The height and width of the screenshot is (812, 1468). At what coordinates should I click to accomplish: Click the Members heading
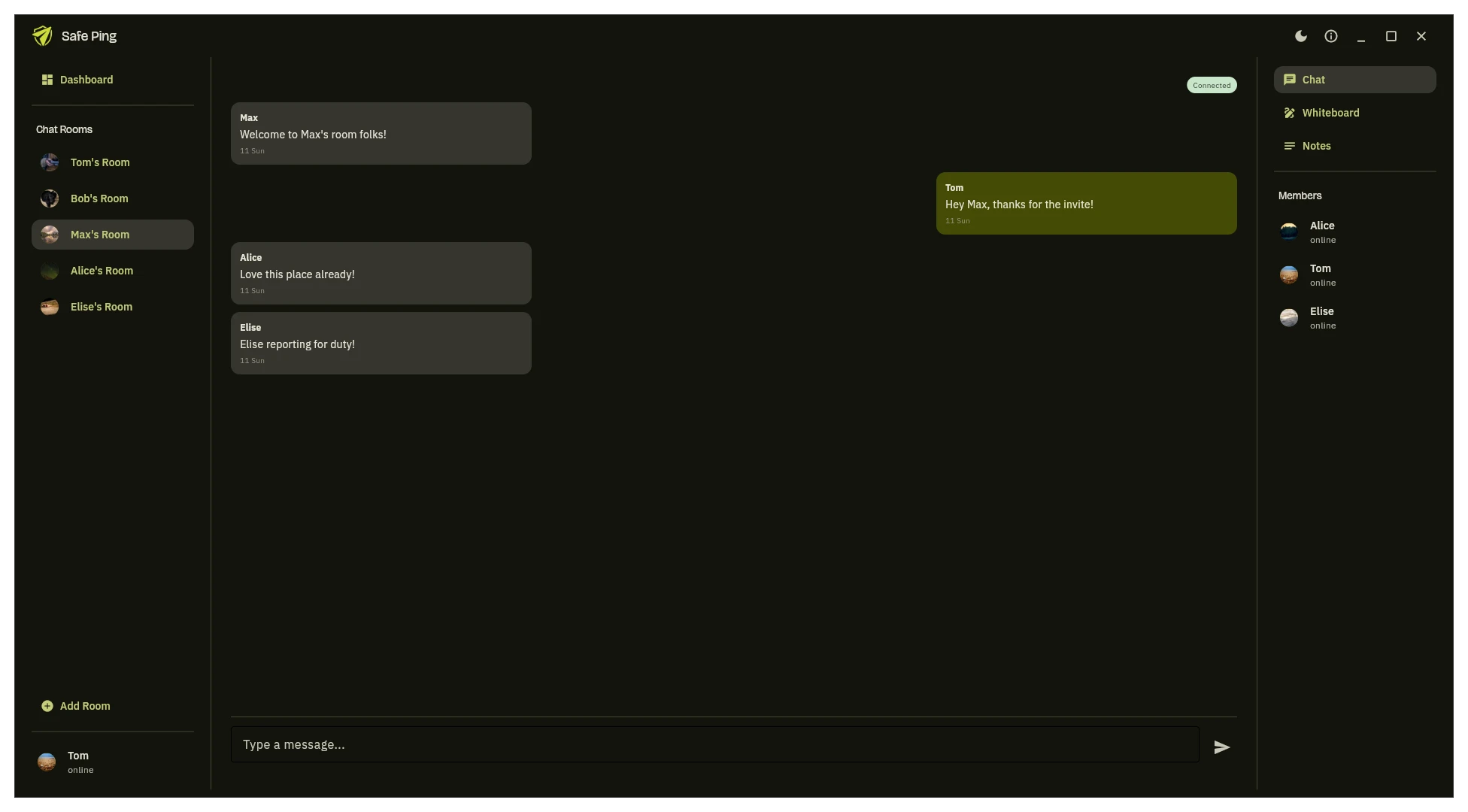pos(1300,195)
